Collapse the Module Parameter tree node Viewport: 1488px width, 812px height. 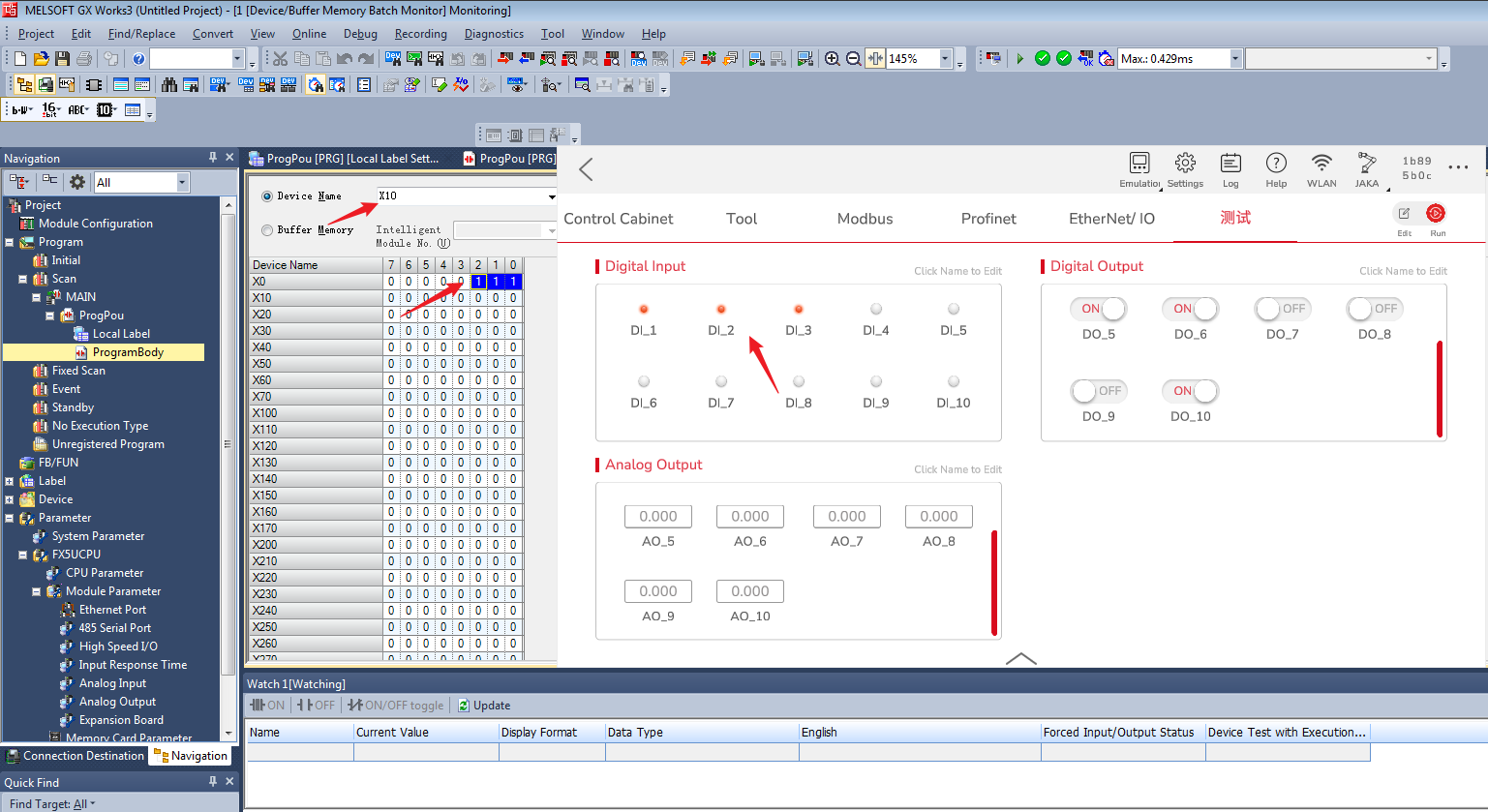click(x=37, y=591)
